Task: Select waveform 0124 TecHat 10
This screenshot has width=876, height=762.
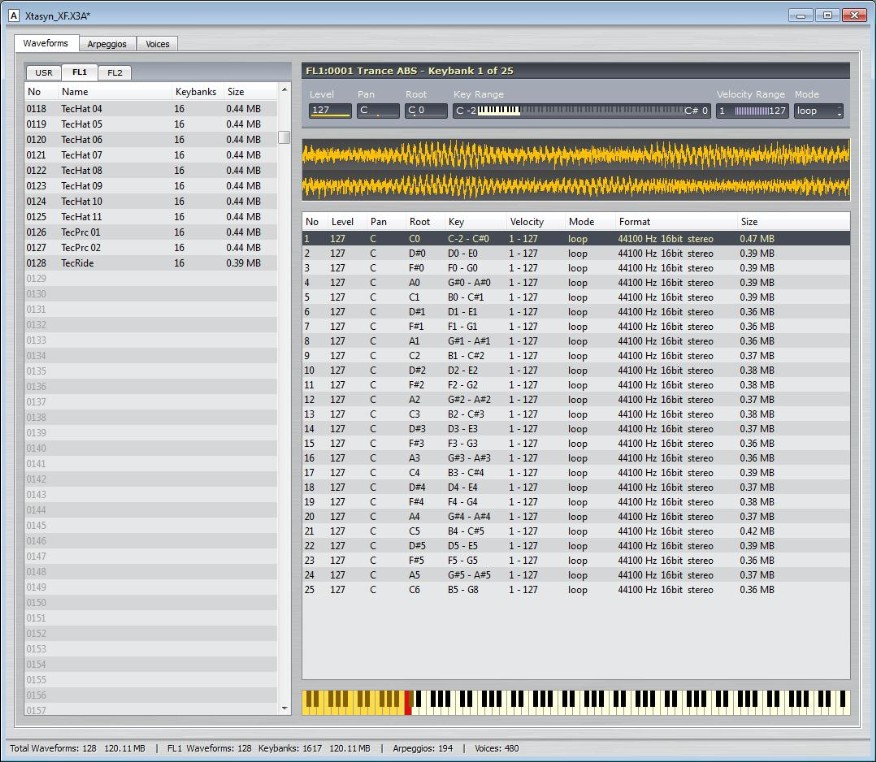Action: point(151,201)
